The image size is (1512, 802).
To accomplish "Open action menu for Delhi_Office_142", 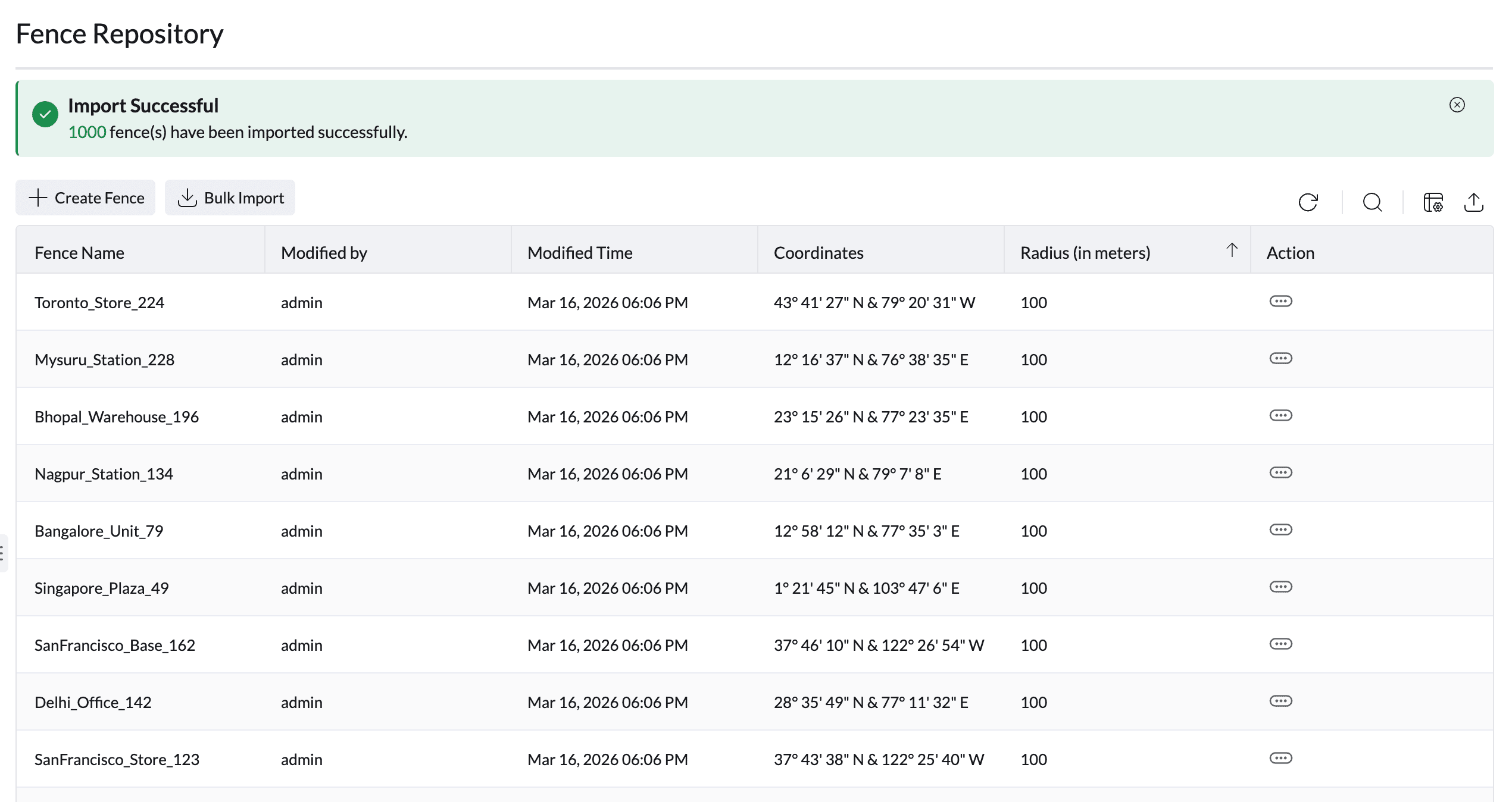I will (1280, 701).
